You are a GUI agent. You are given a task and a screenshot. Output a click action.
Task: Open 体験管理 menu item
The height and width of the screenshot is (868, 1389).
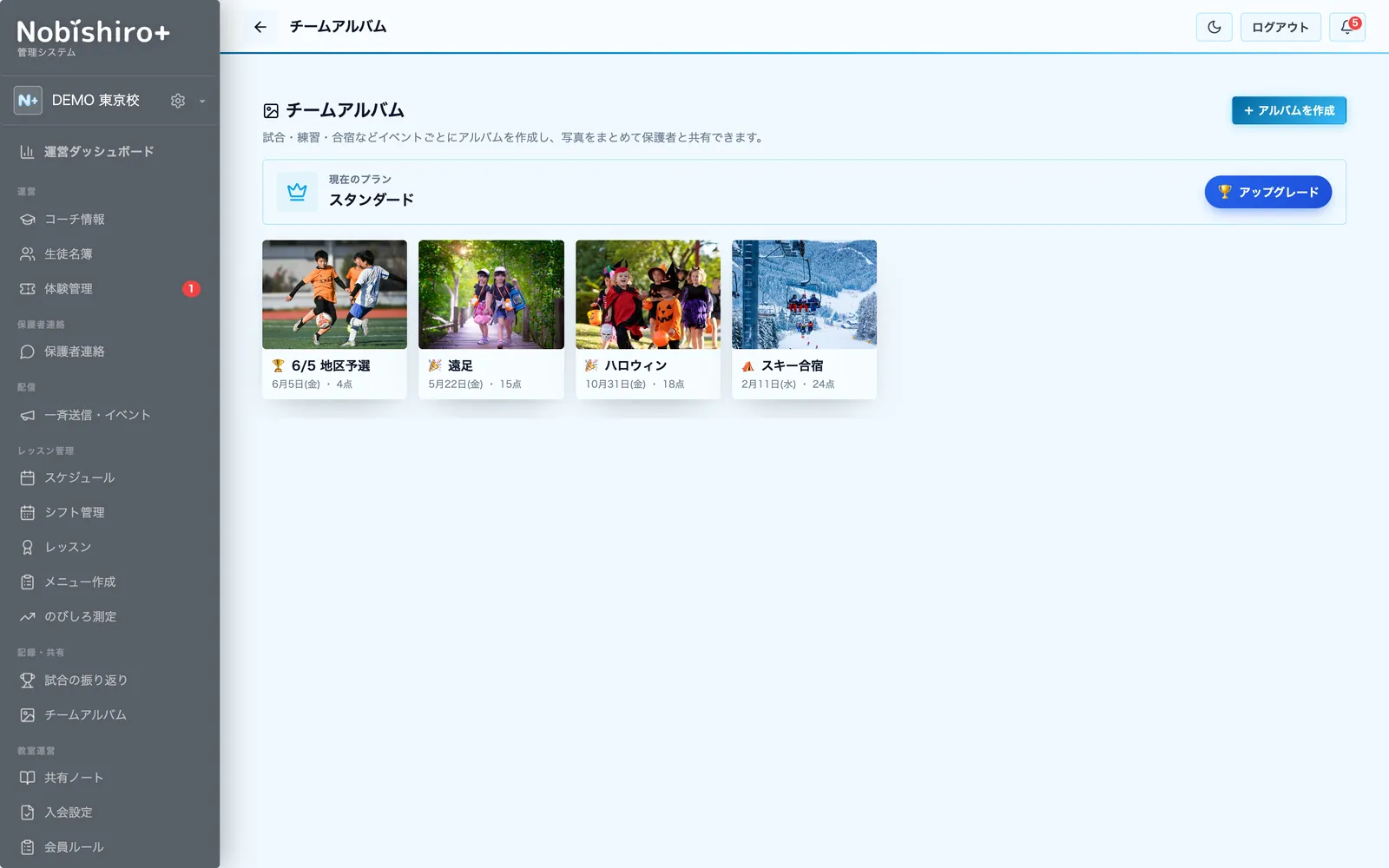coord(109,289)
